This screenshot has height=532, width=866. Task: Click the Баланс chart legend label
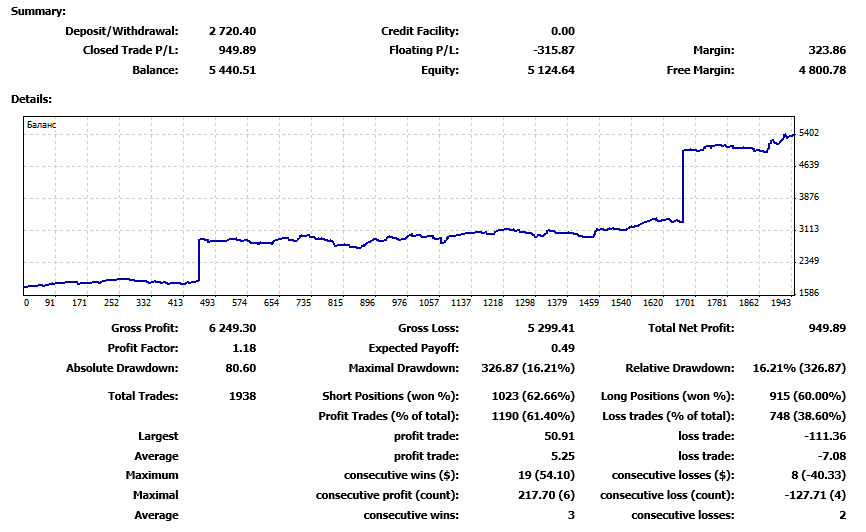[x=42, y=125]
